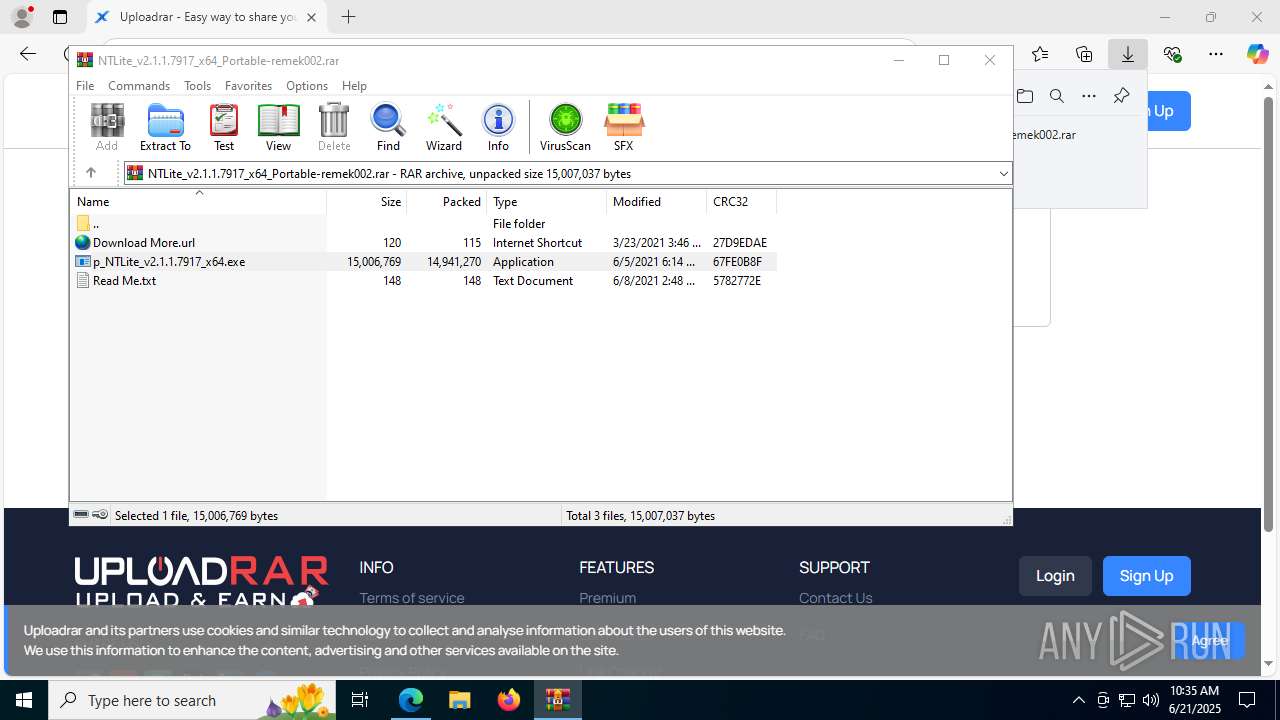Open Firefox from taskbar
The height and width of the screenshot is (720, 1280).
tap(508, 700)
